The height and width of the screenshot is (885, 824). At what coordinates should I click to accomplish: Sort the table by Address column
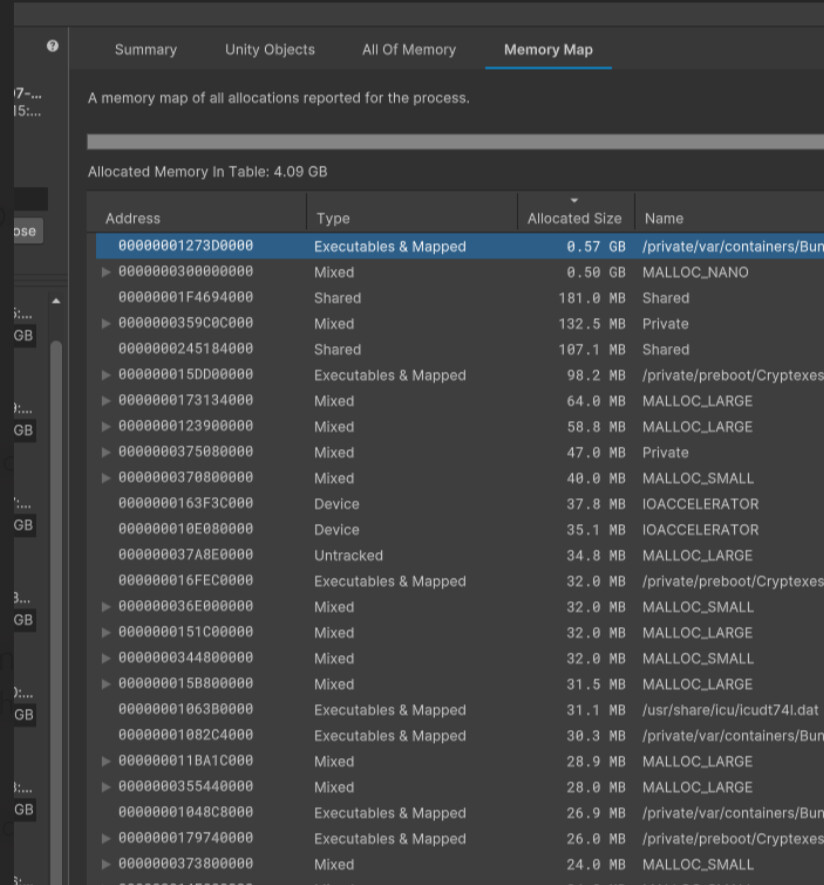[x=133, y=218]
